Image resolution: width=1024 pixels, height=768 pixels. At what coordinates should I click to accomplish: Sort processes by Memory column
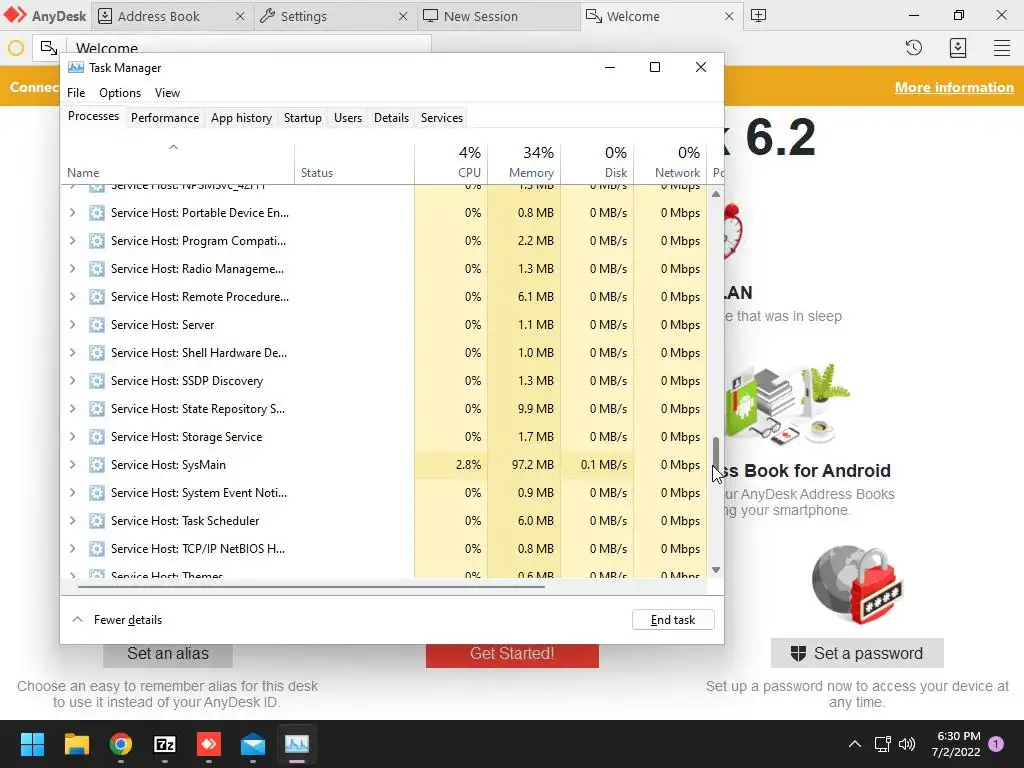point(524,162)
